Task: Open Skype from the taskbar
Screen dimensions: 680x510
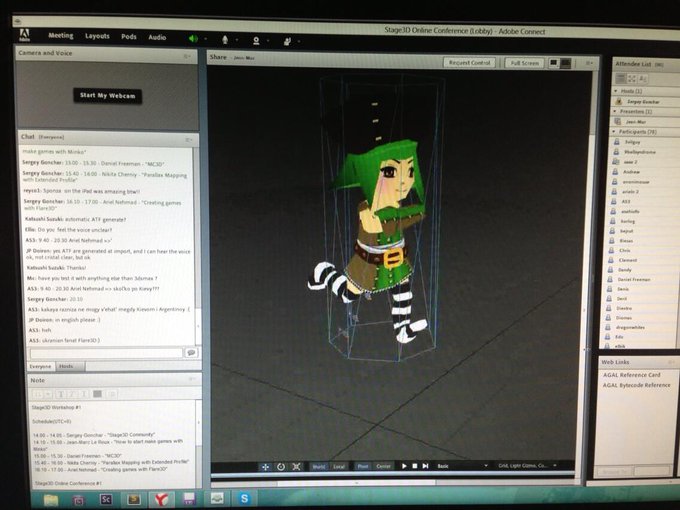Action: click(x=244, y=499)
